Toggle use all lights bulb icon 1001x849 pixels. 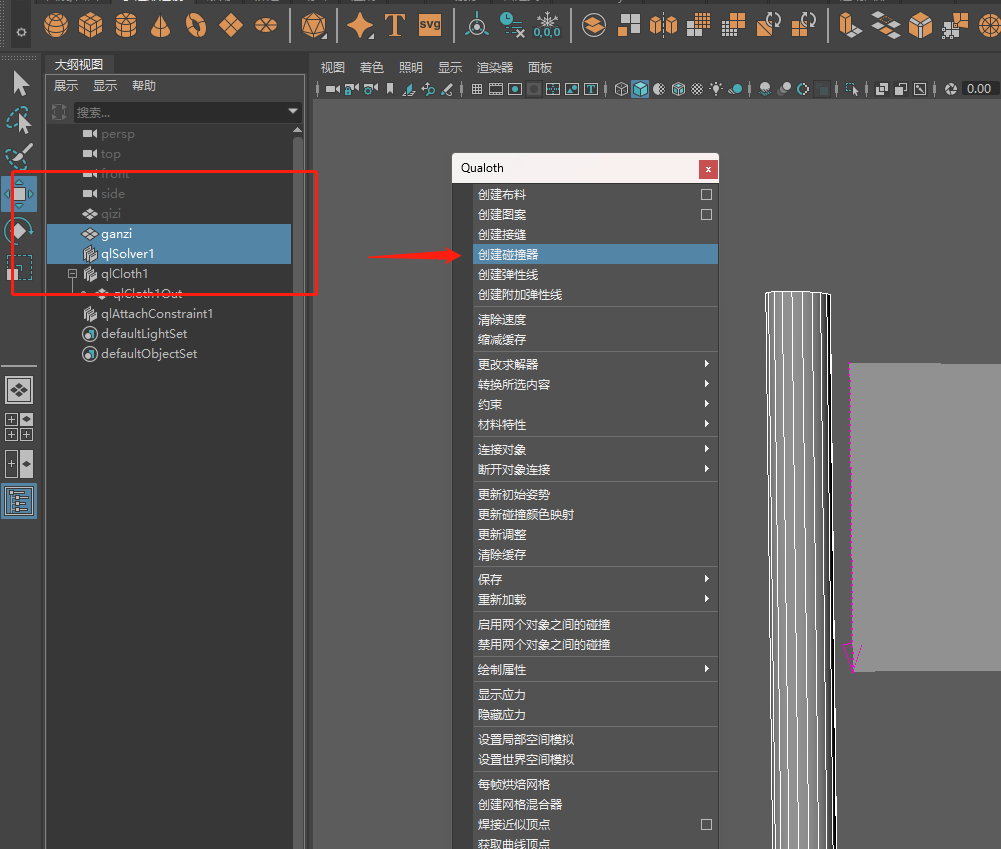[716, 89]
